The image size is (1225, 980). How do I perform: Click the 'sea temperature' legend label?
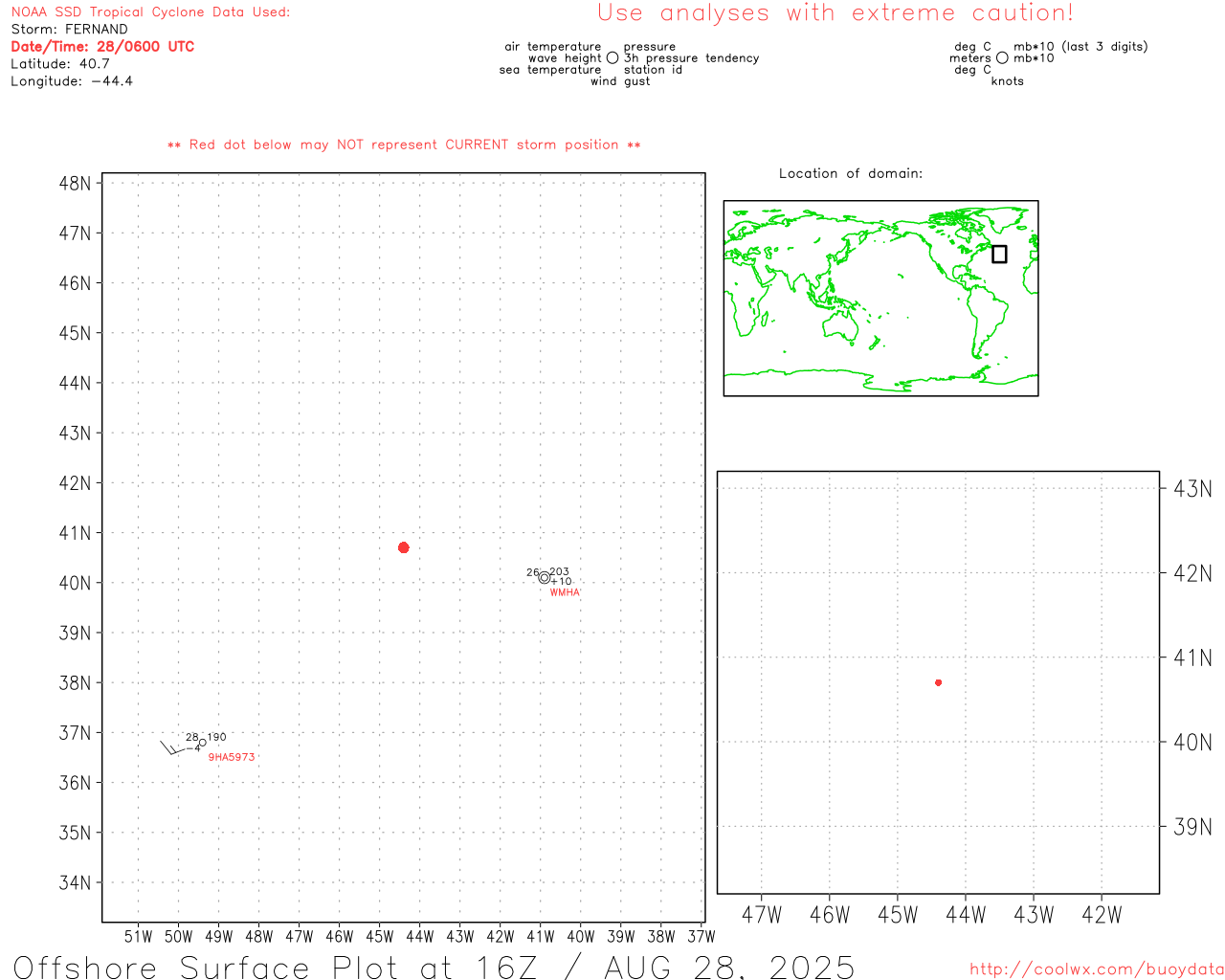[550, 70]
